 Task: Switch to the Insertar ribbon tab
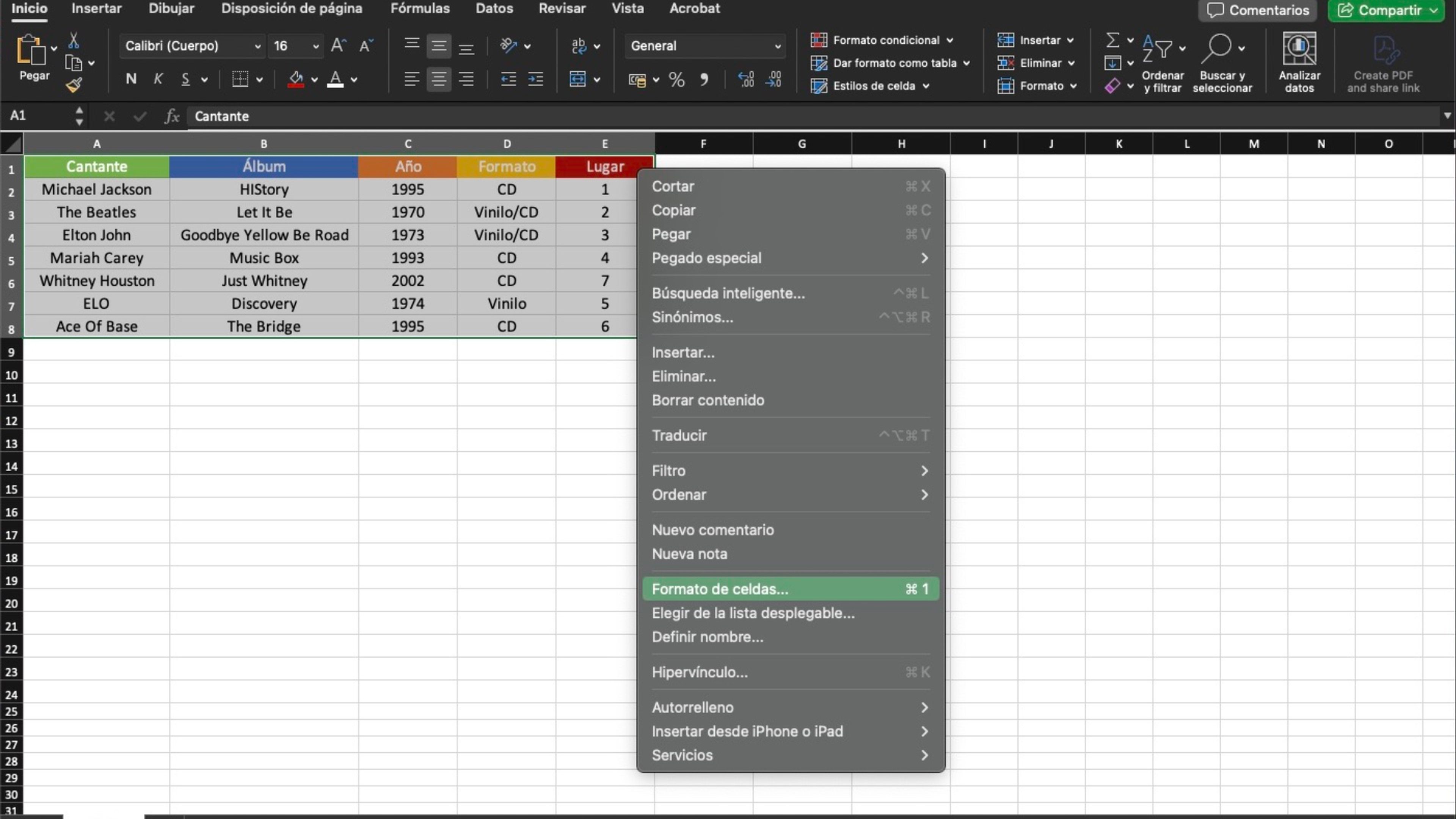[x=97, y=8]
